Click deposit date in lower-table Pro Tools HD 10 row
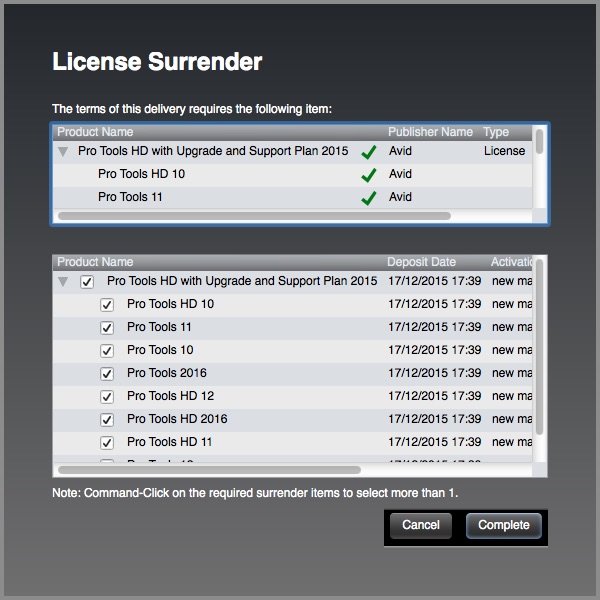Image resolution: width=600 pixels, height=600 pixels. pos(435,304)
